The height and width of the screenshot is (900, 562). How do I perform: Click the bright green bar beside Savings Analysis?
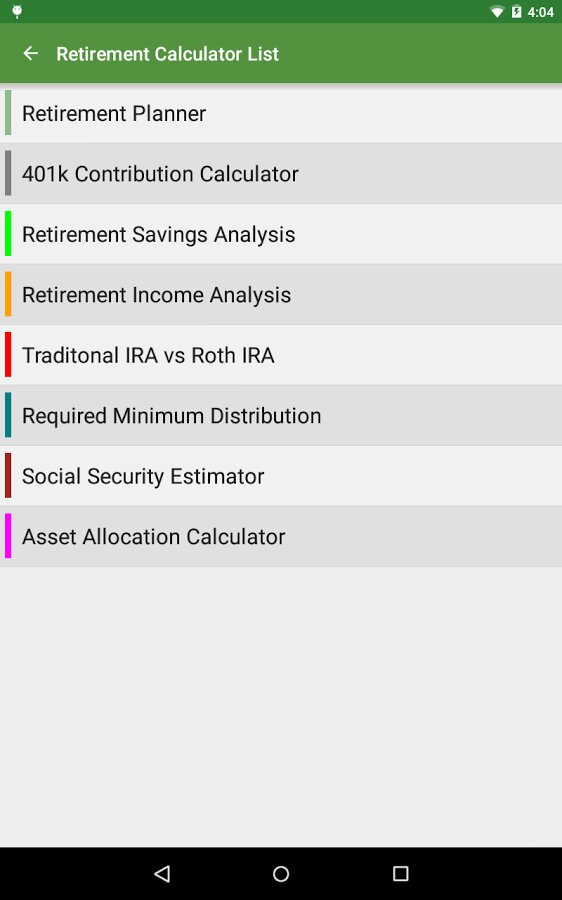pyautogui.click(x=8, y=234)
